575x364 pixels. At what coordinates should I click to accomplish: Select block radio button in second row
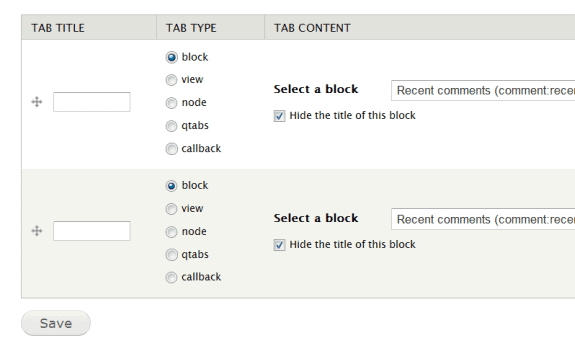[x=171, y=186]
